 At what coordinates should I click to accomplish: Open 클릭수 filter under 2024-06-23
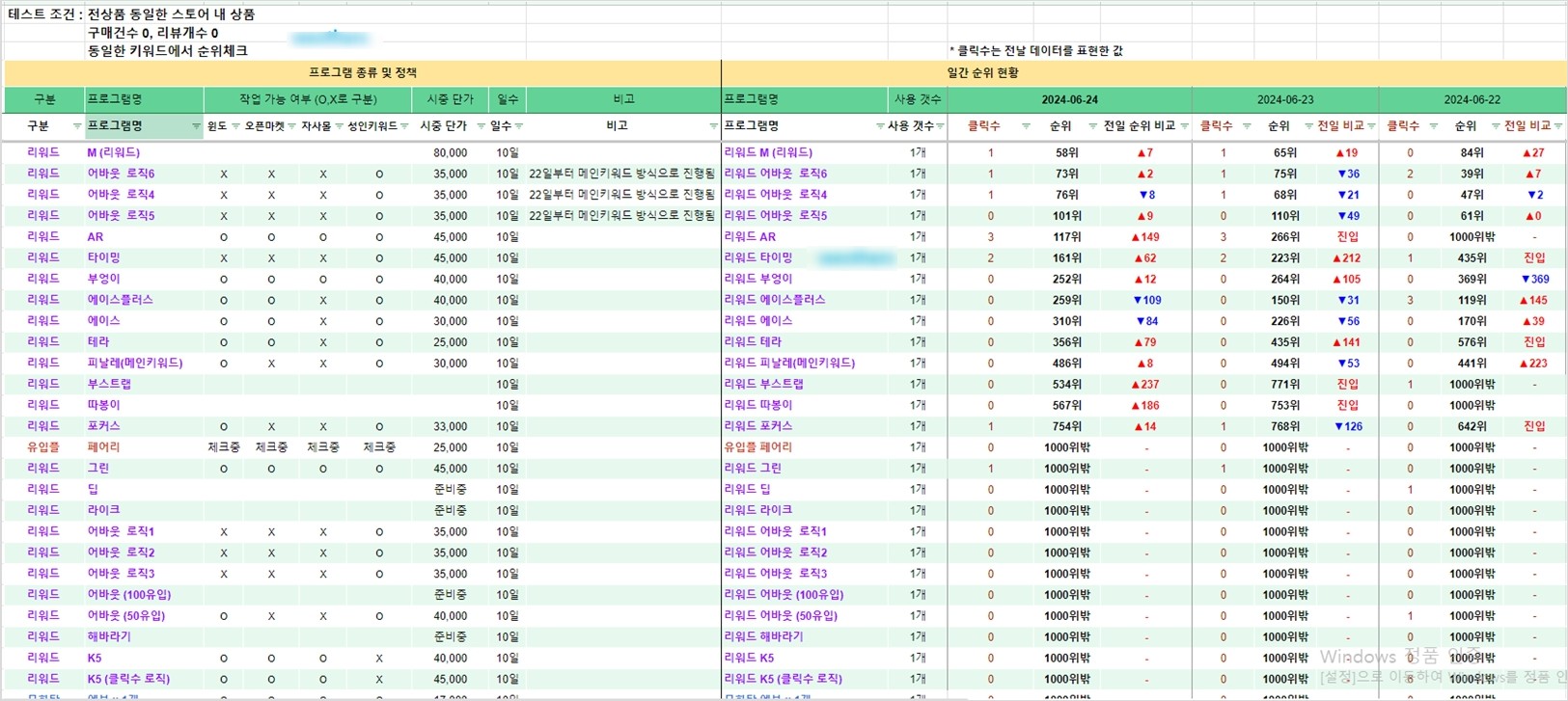(1247, 126)
